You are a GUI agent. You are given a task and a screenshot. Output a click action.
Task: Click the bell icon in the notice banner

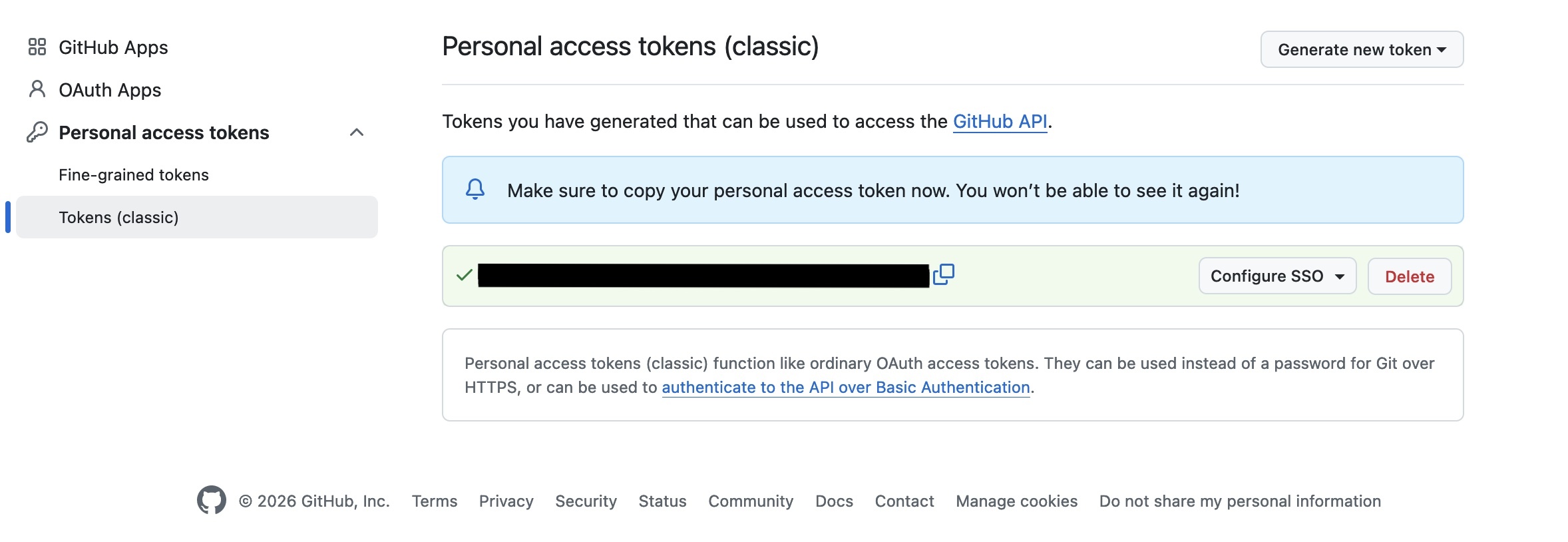(475, 190)
